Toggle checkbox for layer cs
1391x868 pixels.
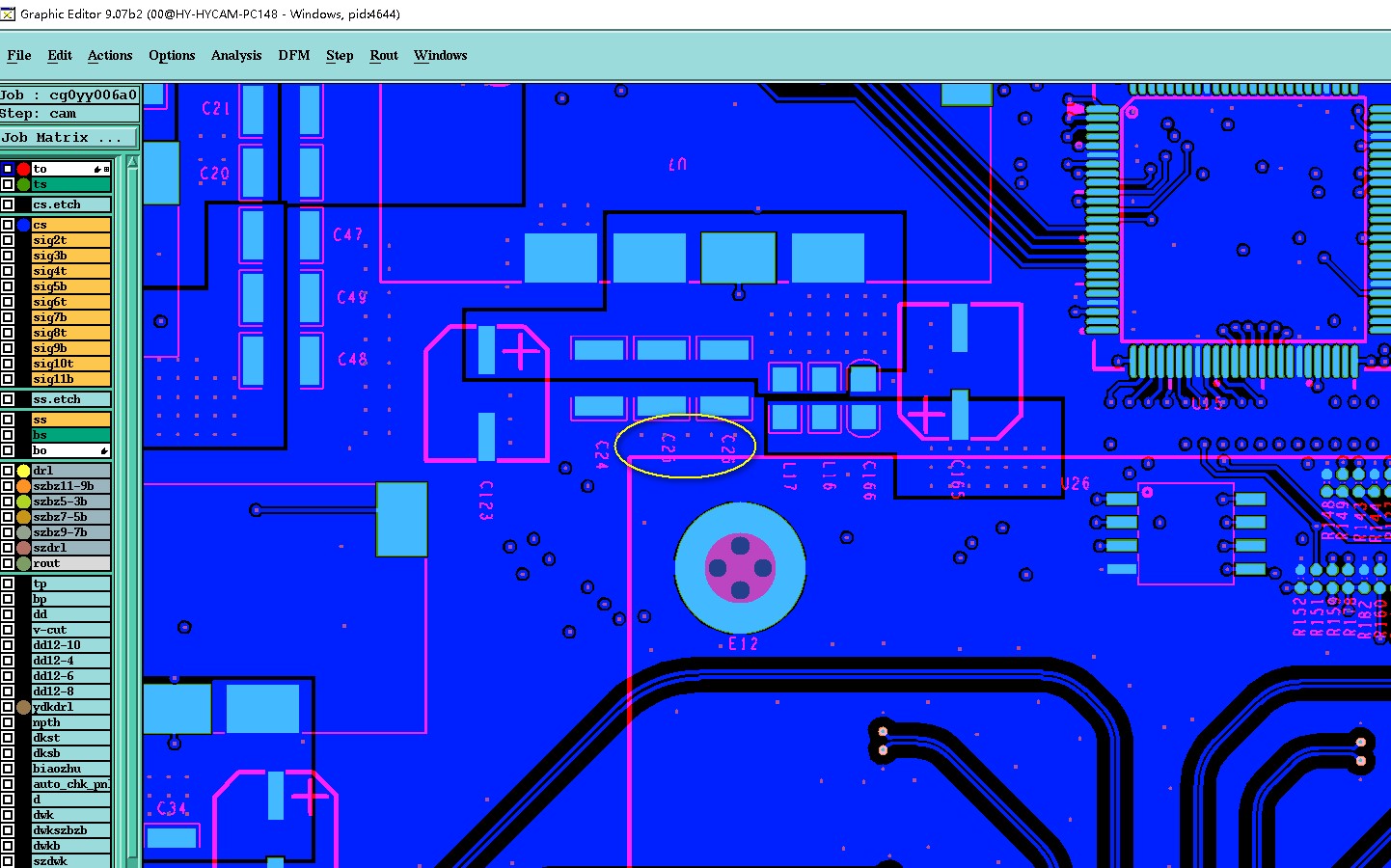pyautogui.click(x=8, y=225)
